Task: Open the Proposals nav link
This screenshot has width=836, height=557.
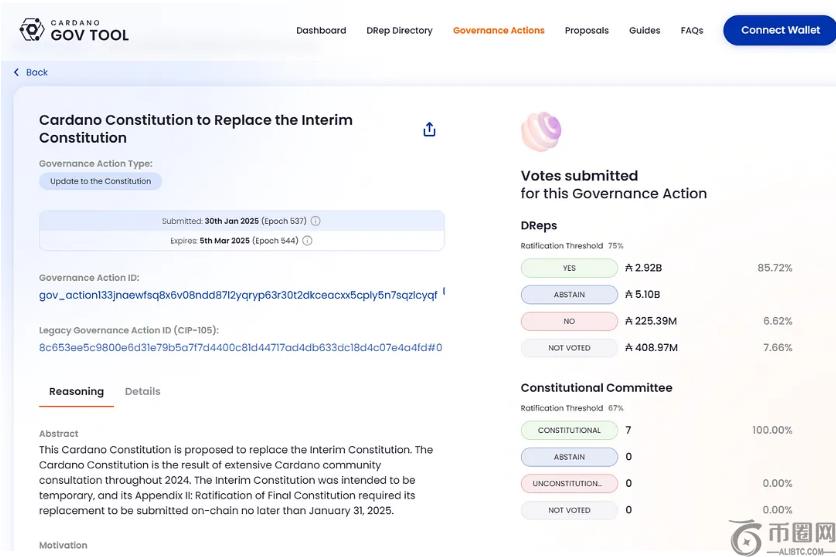Action: point(586,30)
